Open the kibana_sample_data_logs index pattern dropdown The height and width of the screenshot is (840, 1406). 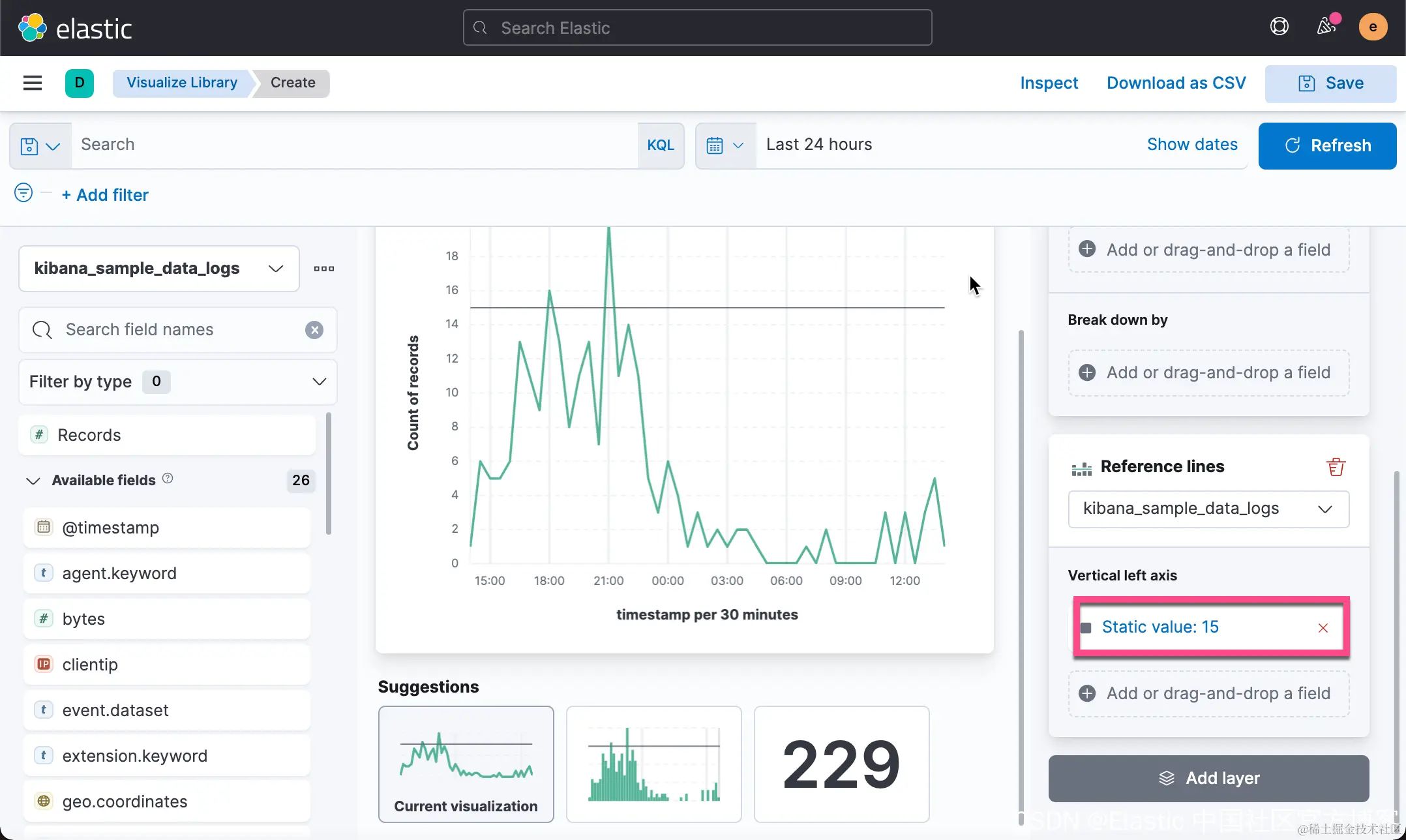tap(158, 269)
